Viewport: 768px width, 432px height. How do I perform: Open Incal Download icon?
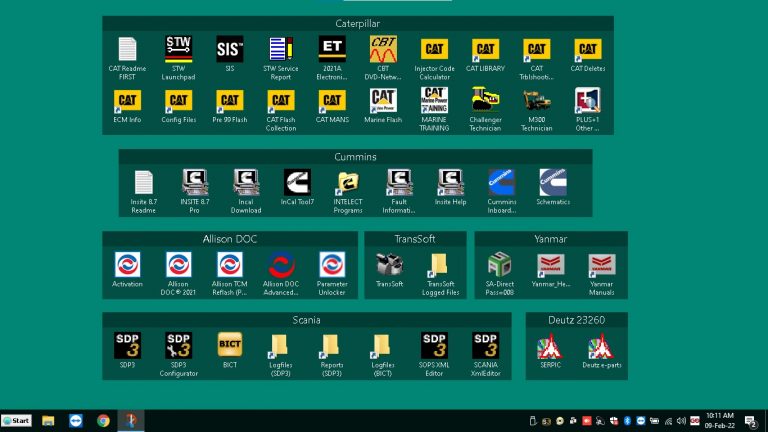click(x=246, y=183)
